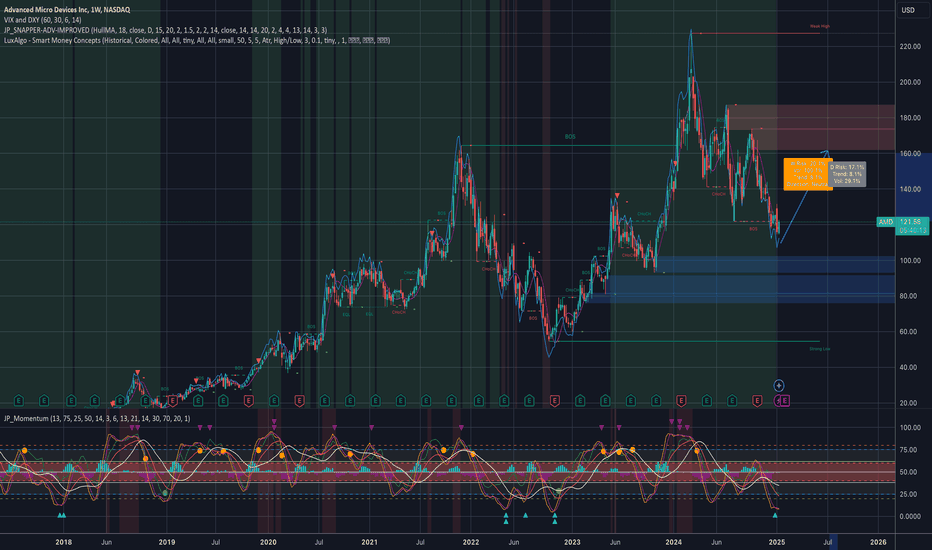Click the green circle in momentum pane
Screen dimensions: 932x550
tap(165, 494)
